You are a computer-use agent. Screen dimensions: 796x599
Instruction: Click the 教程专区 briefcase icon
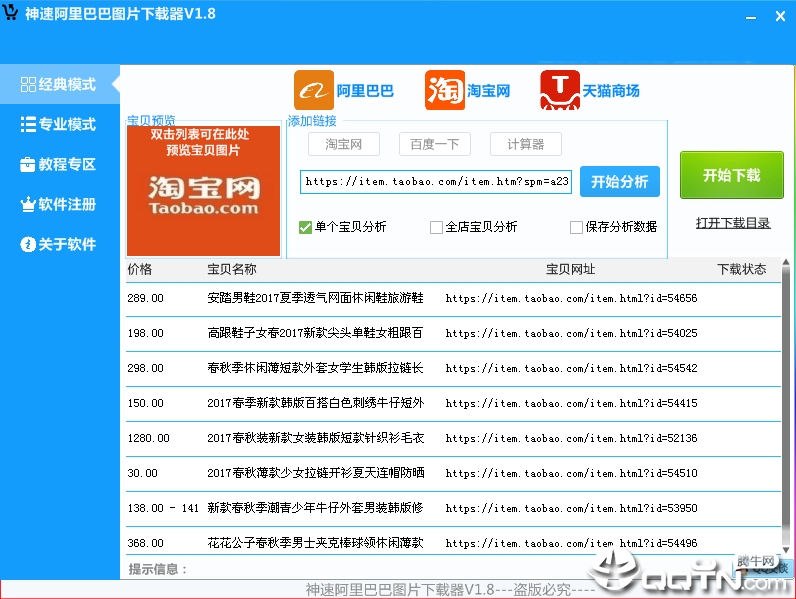pos(27,164)
